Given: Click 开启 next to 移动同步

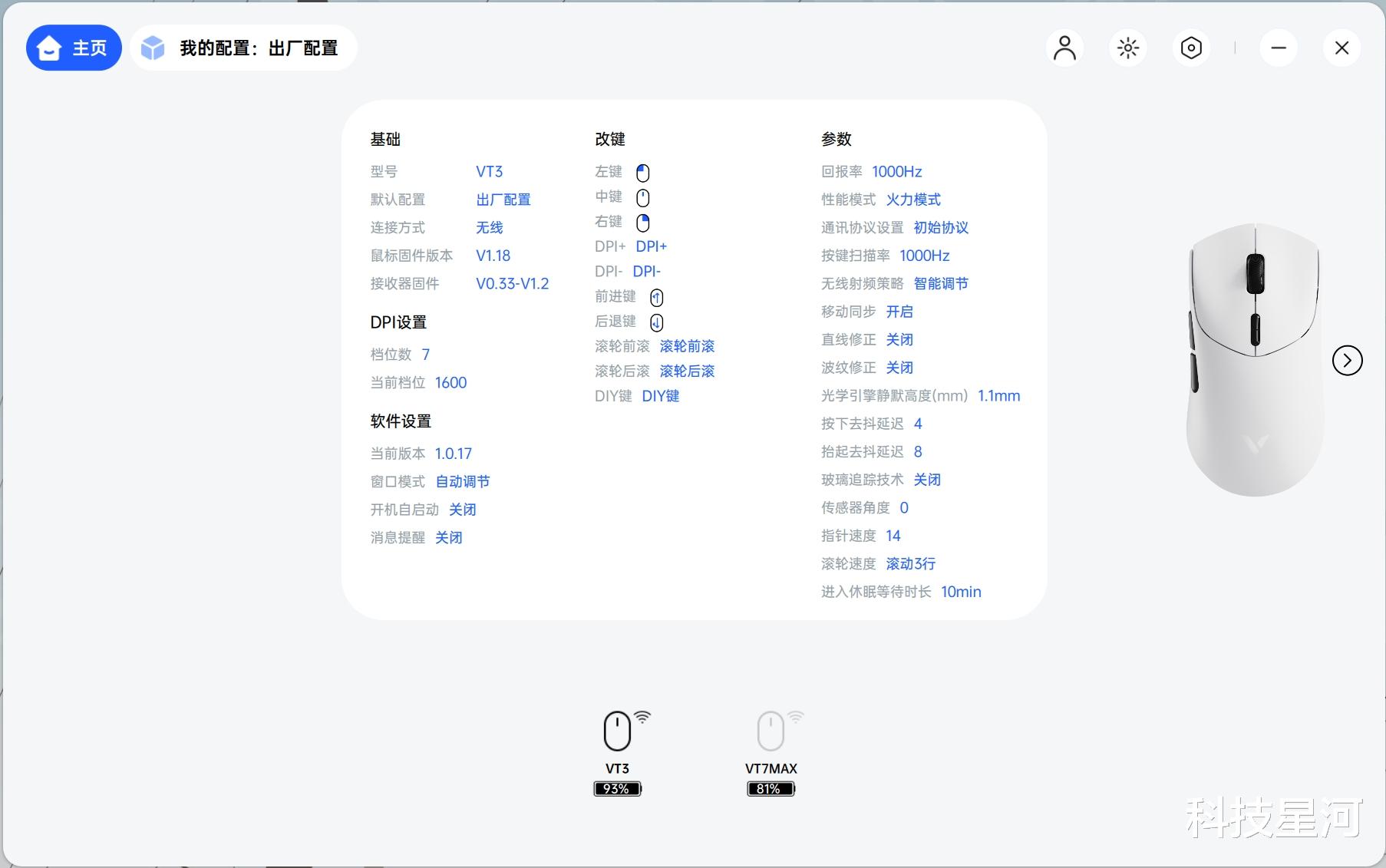Looking at the screenshot, I should click(900, 312).
